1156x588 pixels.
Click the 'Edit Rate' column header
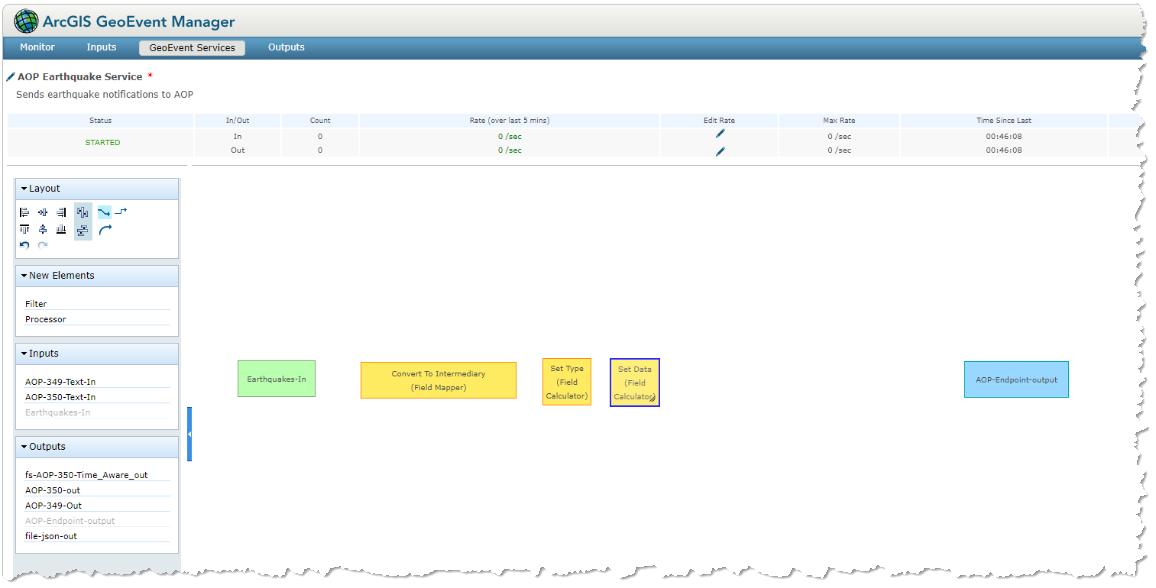(719, 120)
